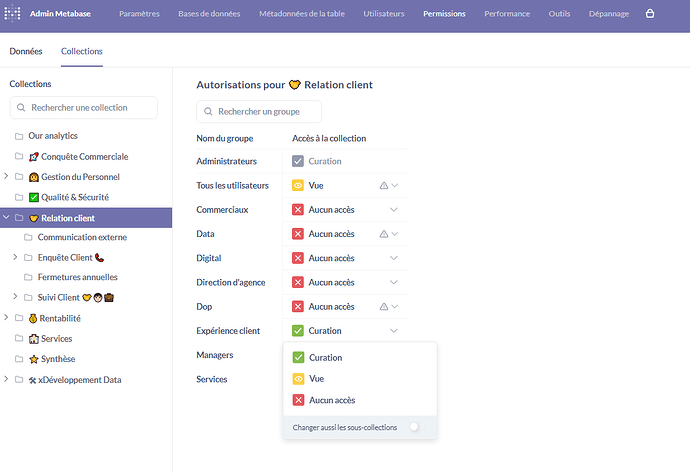Open access dropdown for Direction d'agence
The height and width of the screenshot is (473, 690).
tap(394, 282)
